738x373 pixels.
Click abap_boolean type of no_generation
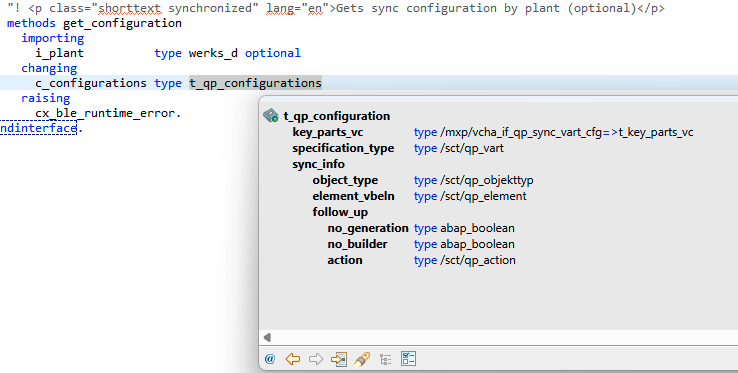pyautogui.click(x=477, y=228)
